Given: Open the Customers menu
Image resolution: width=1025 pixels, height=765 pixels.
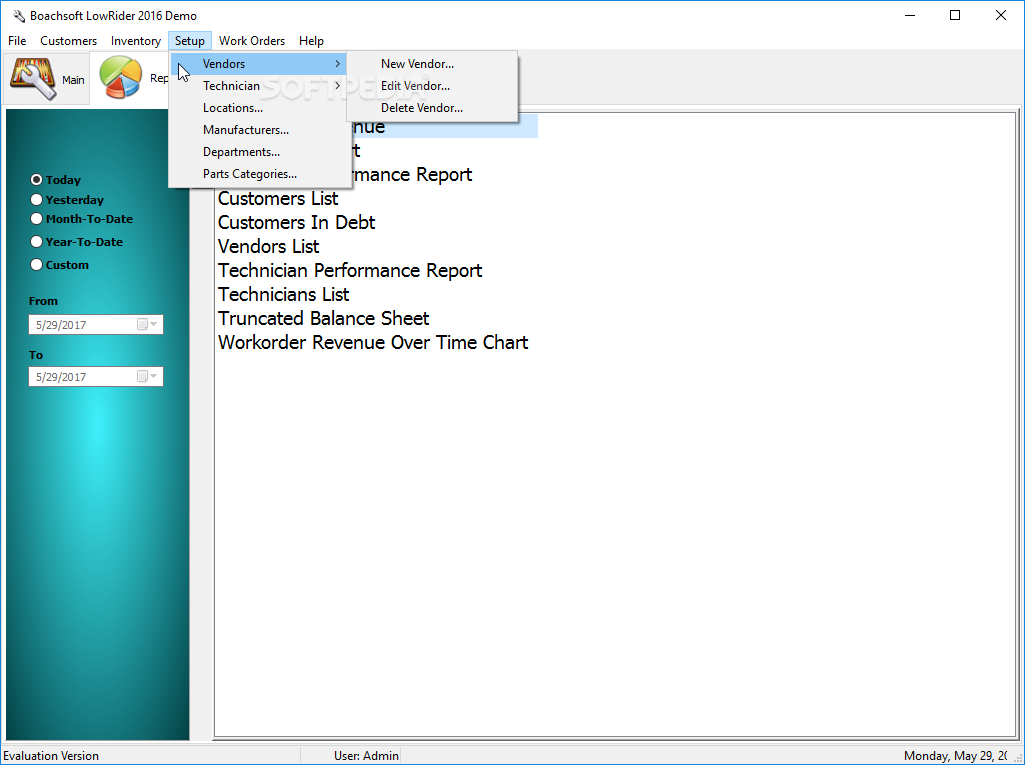Looking at the screenshot, I should 69,41.
